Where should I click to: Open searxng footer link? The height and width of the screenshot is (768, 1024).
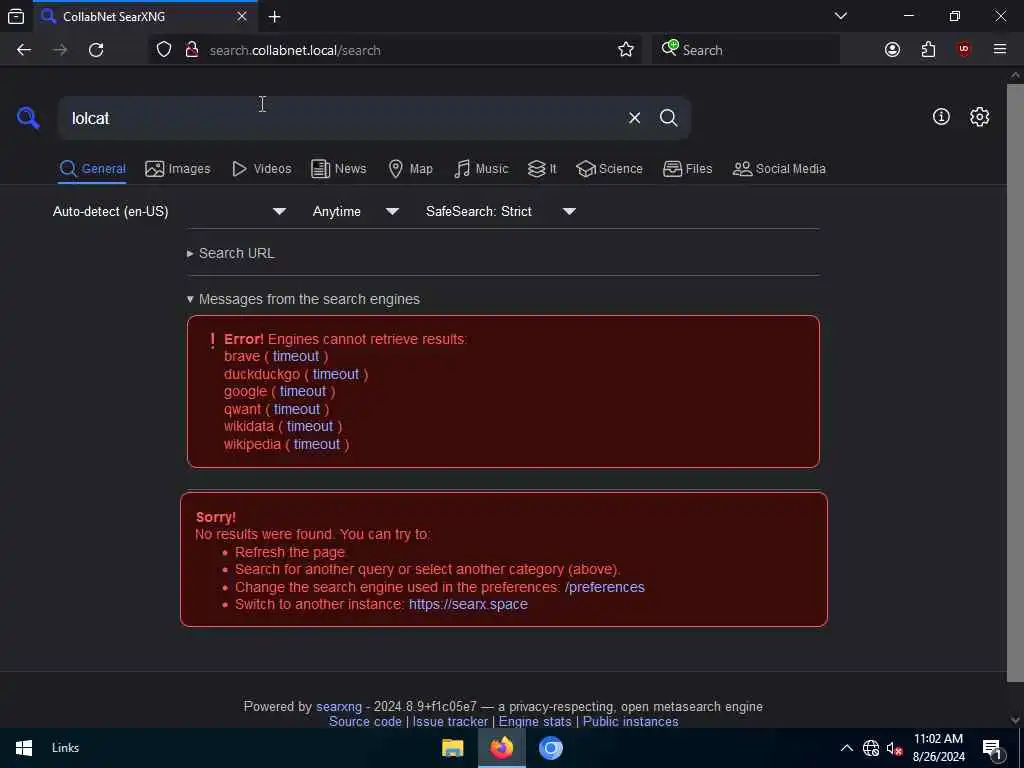[339, 707]
